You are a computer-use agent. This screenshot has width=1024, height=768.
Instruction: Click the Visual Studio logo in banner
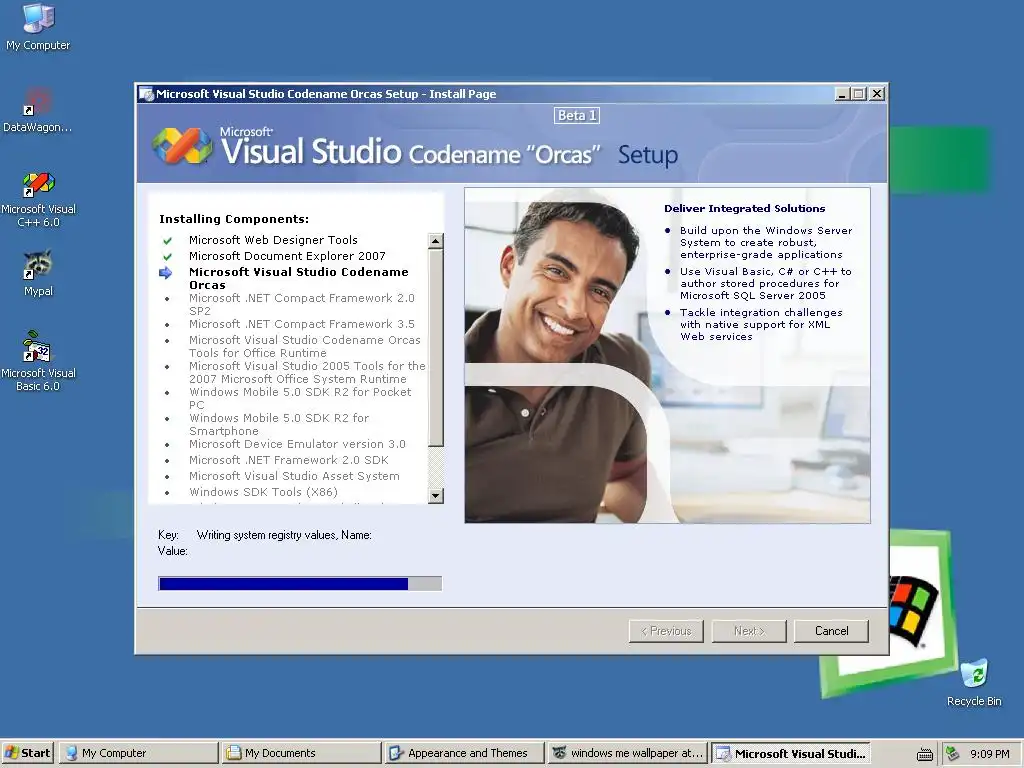coord(183,146)
